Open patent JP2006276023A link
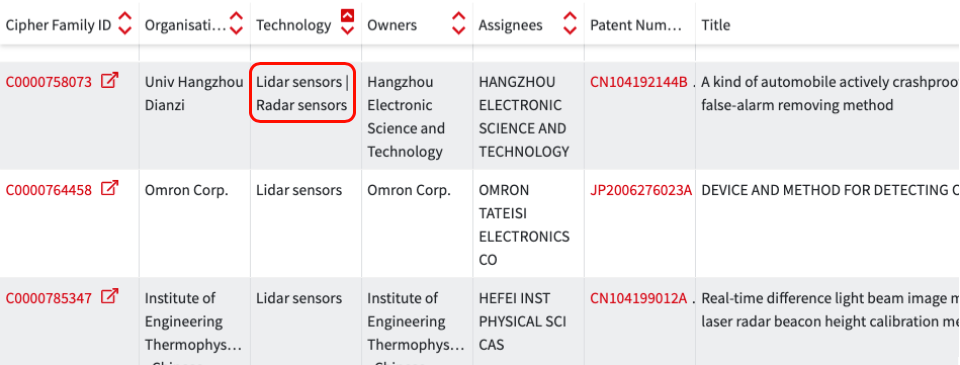 tap(641, 190)
